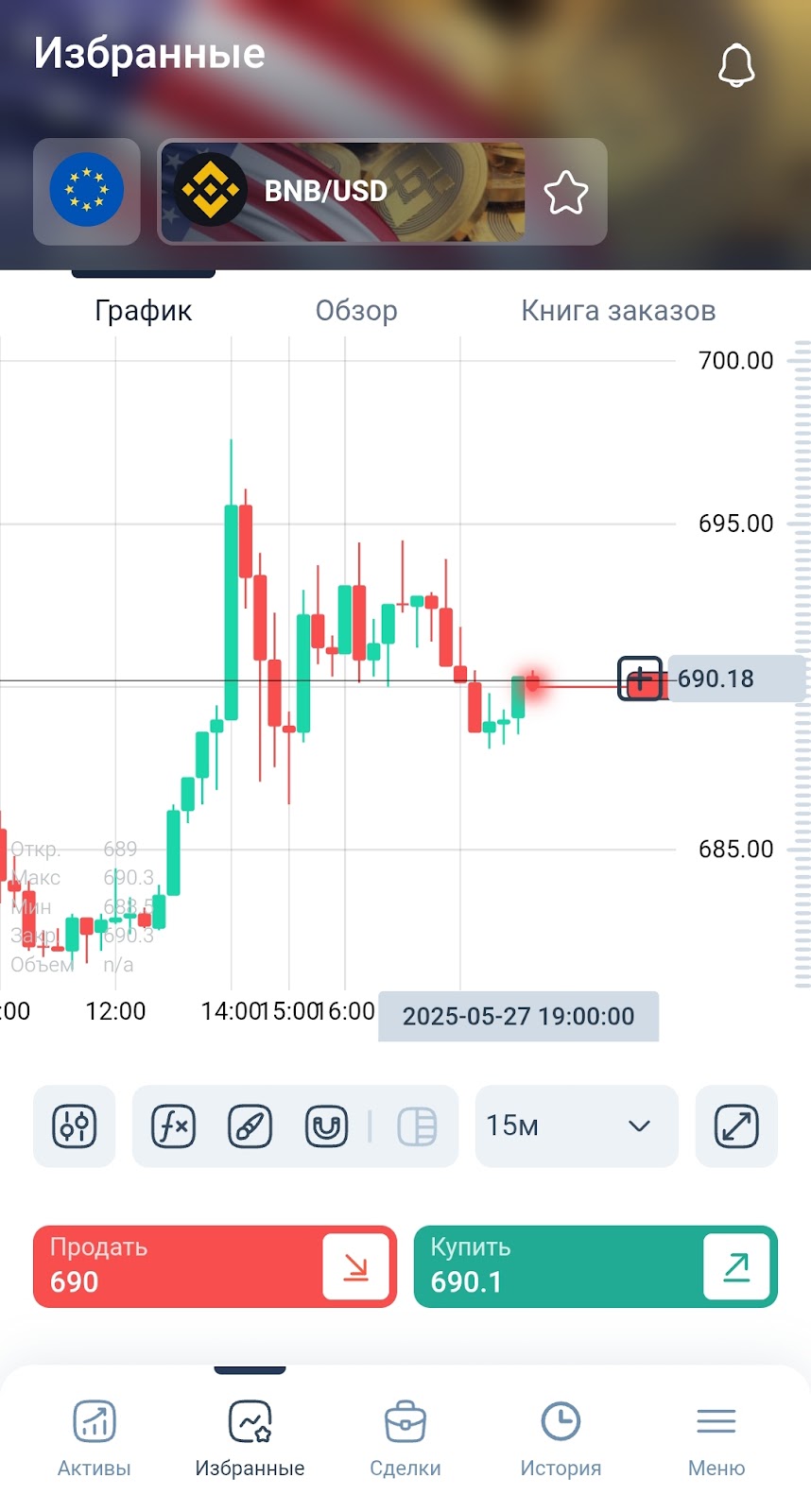
Task: Click the price scale slider strip
Action: point(802,663)
